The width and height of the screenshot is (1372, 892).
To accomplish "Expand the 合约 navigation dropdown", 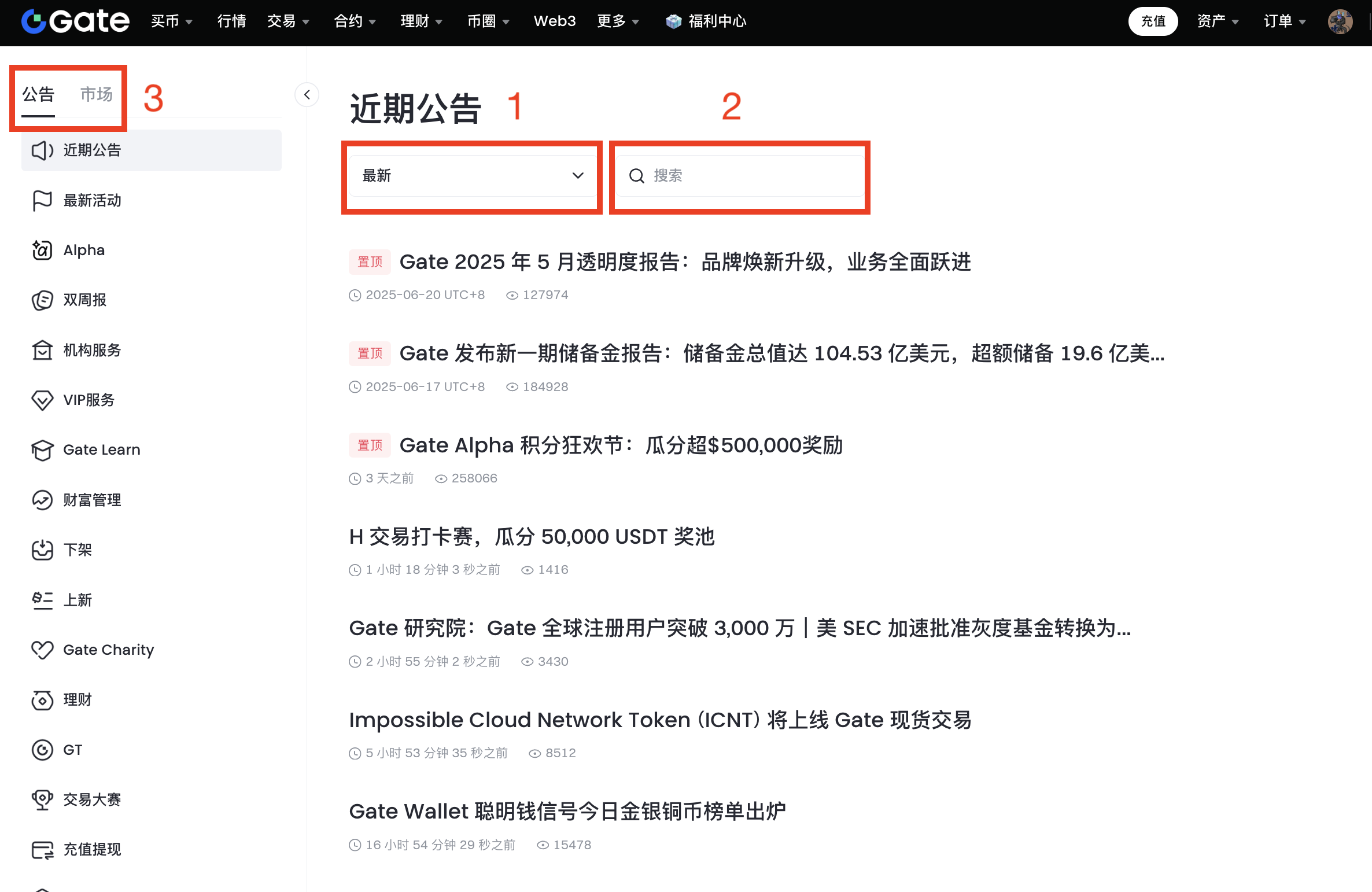I will [x=355, y=21].
